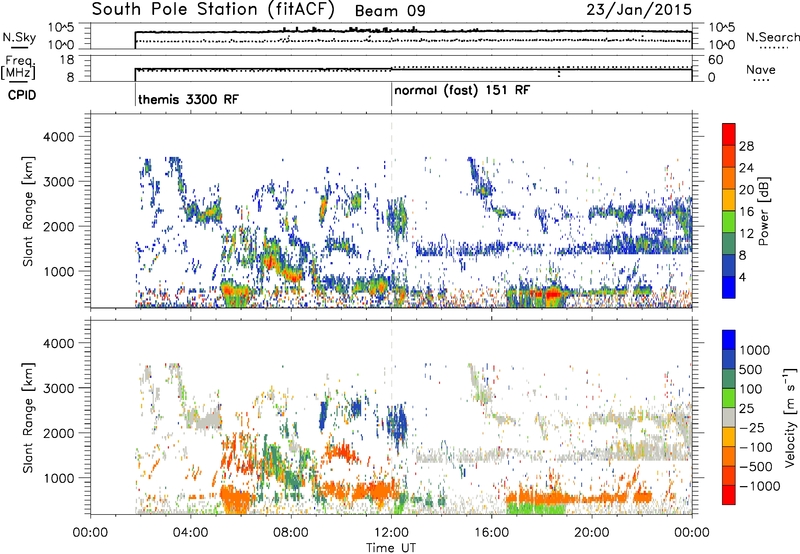
Task: Click the '16:00' time axis tick label
Action: click(x=491, y=533)
